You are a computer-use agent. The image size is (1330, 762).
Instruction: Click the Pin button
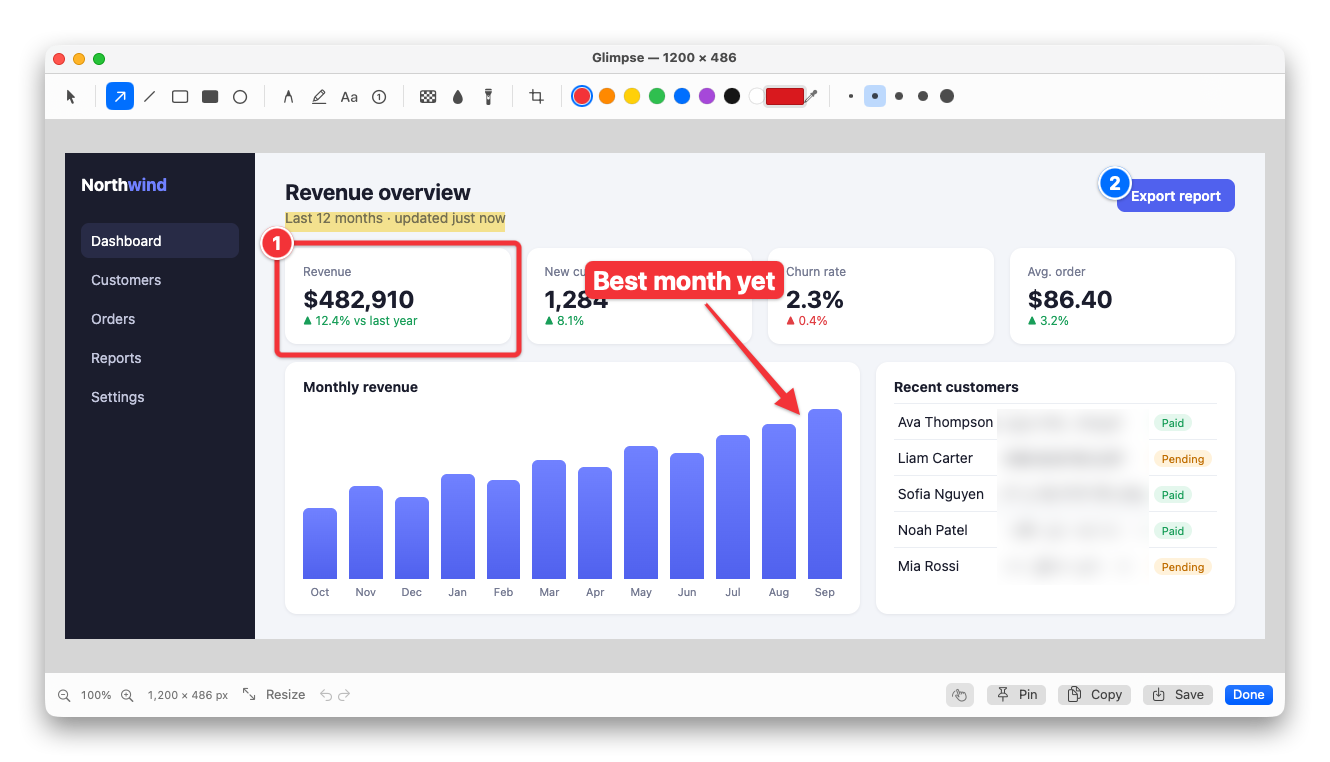click(x=1018, y=694)
